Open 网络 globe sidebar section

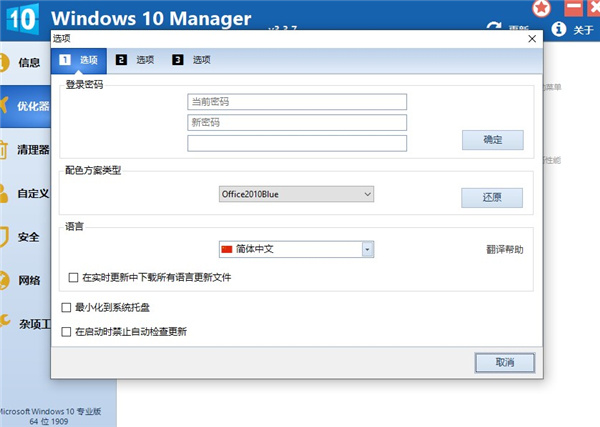tap(25, 280)
